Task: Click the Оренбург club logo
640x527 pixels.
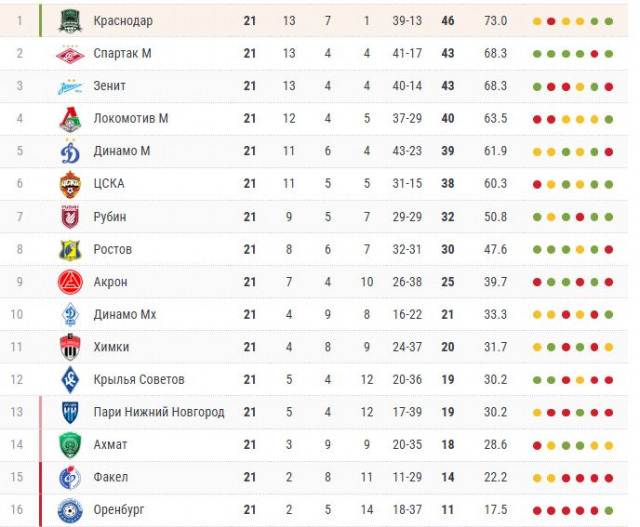Action: (x=69, y=510)
